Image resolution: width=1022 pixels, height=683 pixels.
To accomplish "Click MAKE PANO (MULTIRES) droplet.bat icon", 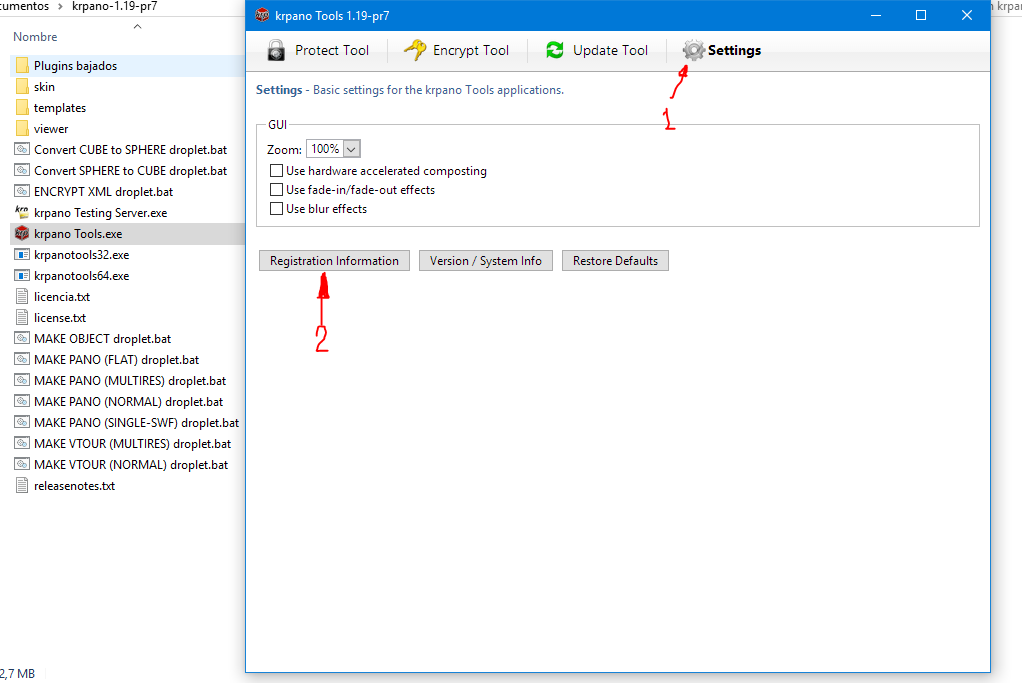I will 22,380.
